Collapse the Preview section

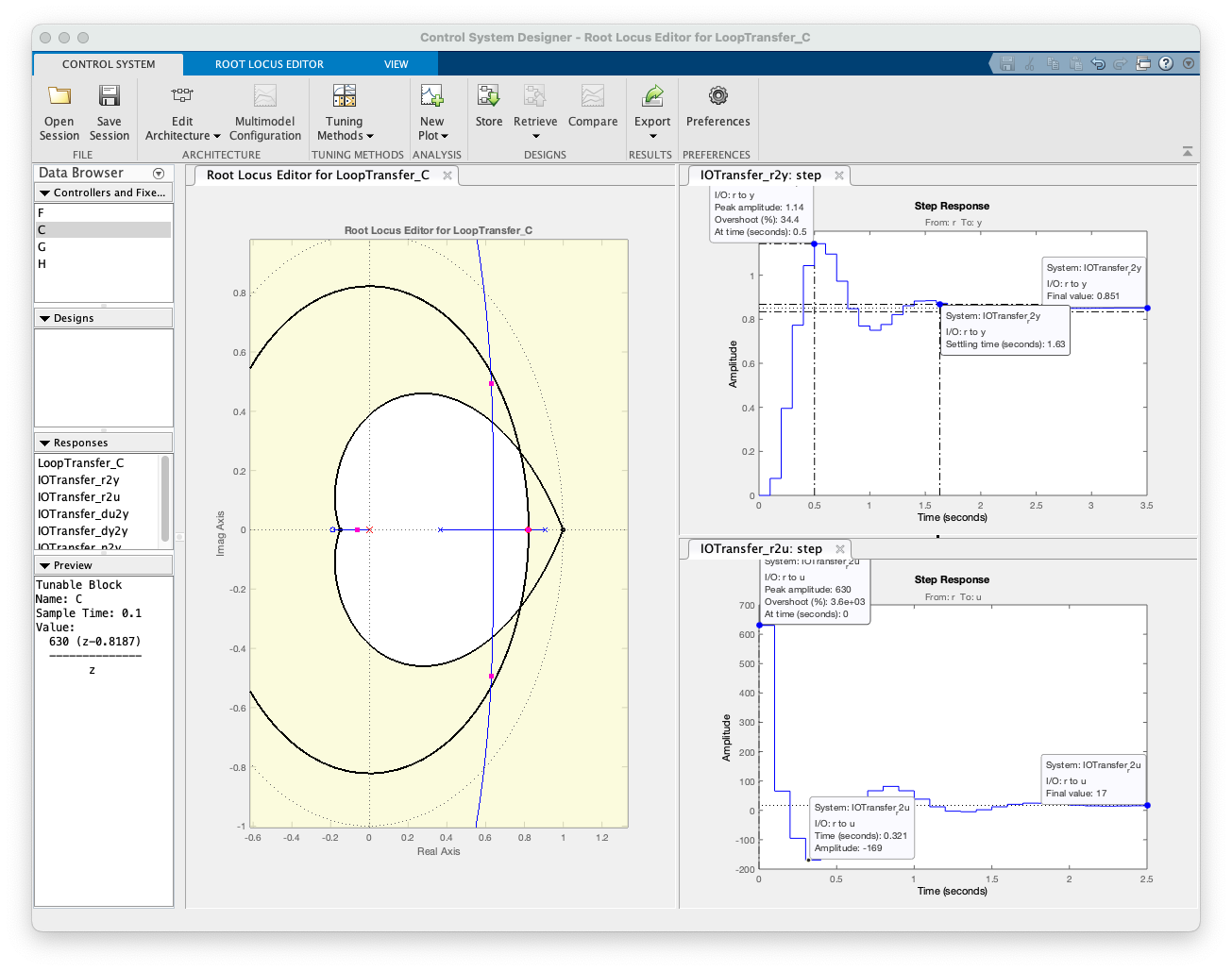tap(44, 566)
